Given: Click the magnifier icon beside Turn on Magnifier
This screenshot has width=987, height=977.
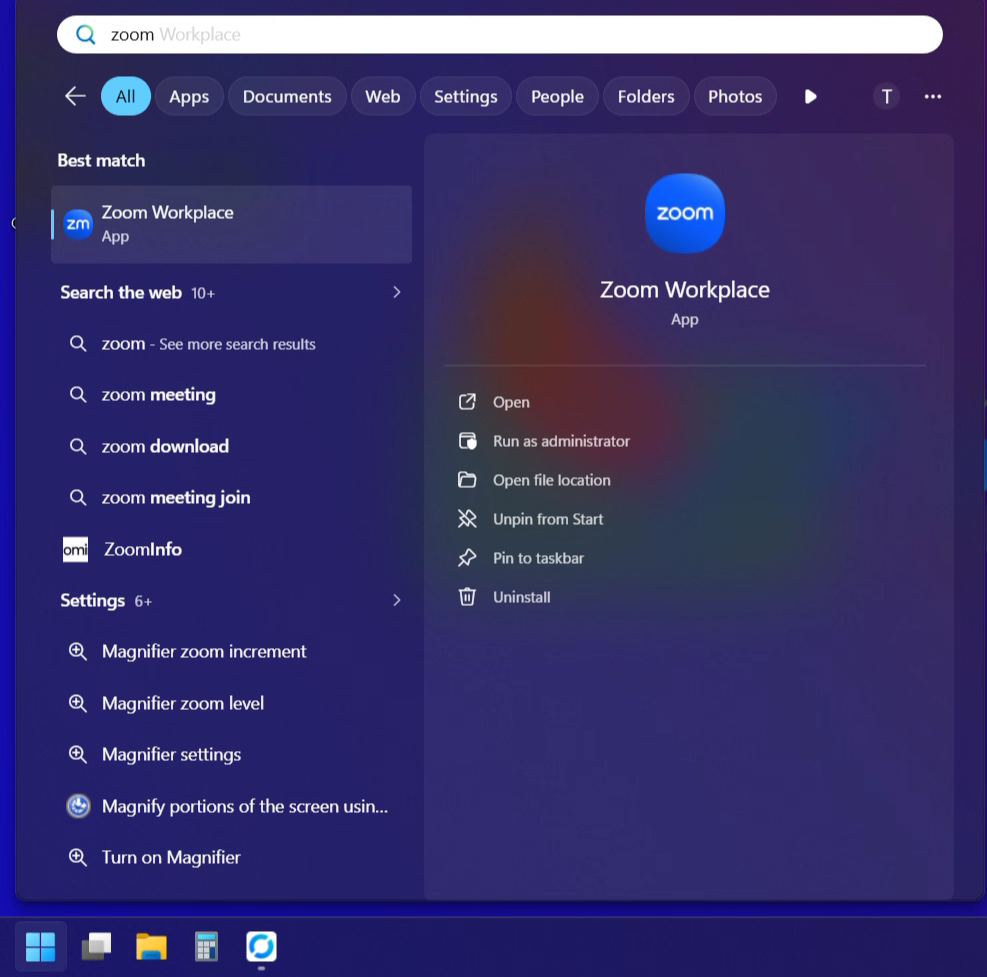Looking at the screenshot, I should pyautogui.click(x=78, y=857).
